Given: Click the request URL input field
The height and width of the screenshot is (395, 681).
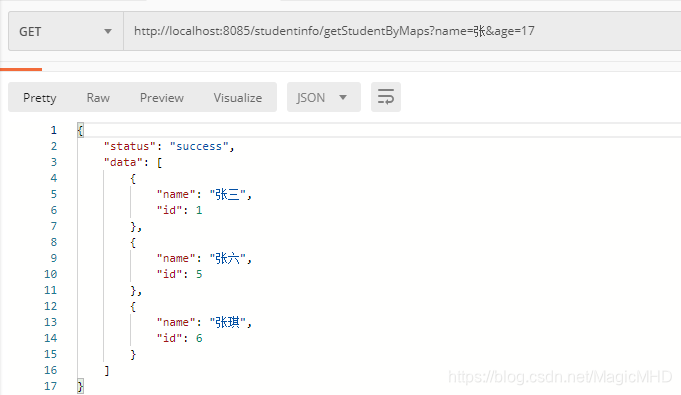Looking at the screenshot, I should click(402, 31).
